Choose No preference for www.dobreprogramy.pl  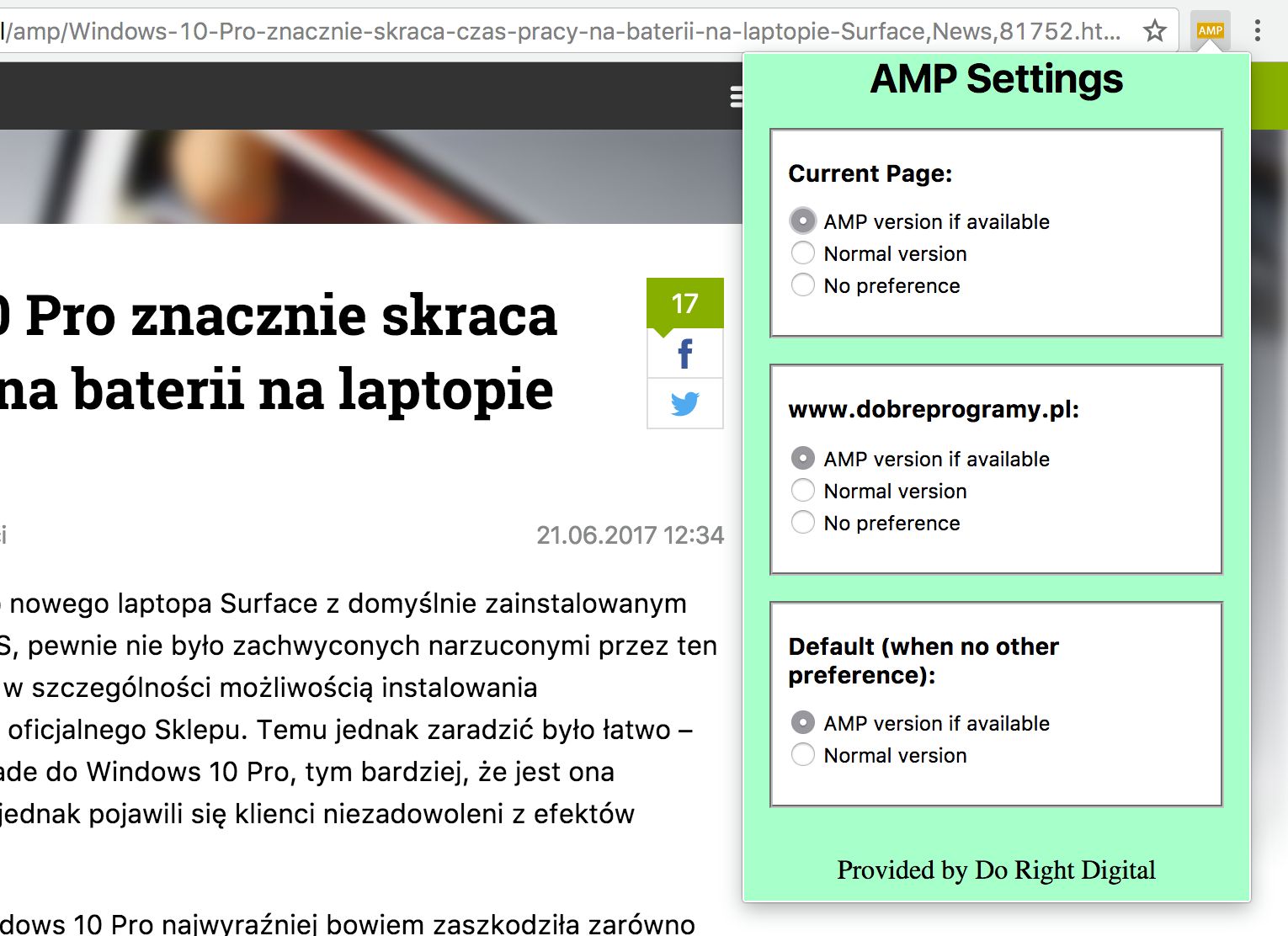pos(803,523)
